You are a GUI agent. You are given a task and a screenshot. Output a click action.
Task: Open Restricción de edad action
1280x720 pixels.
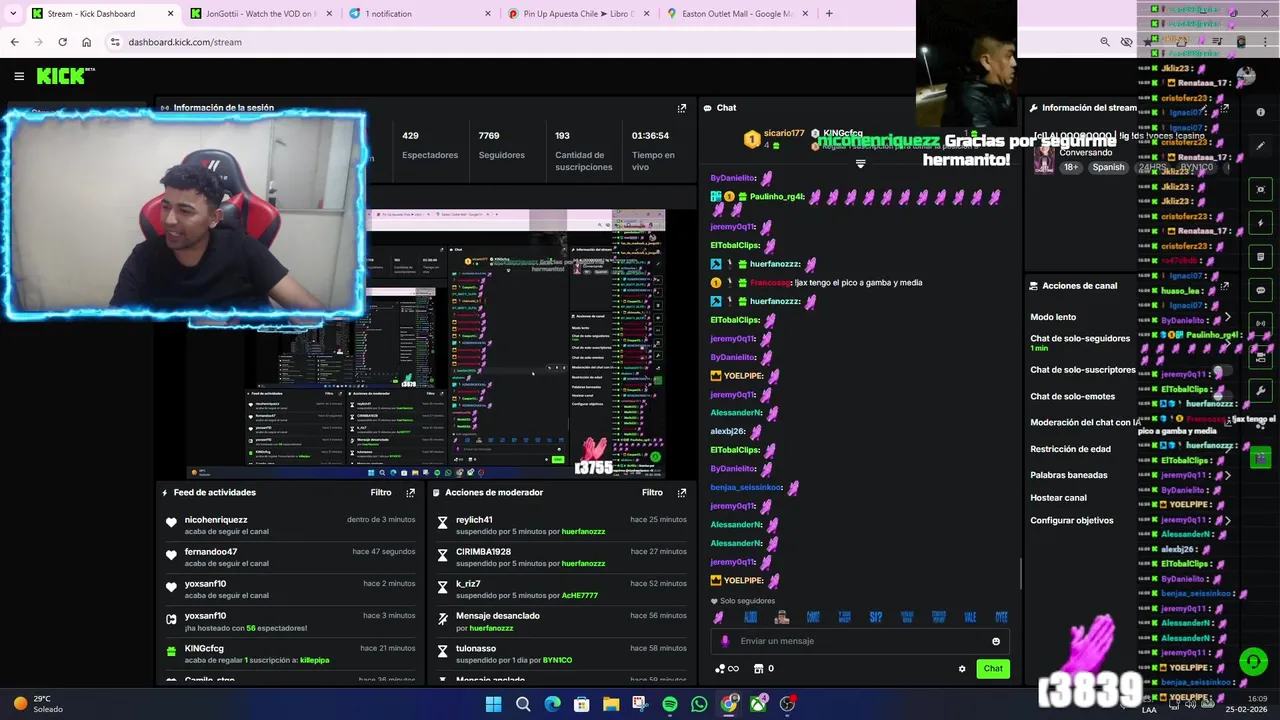pos(1070,450)
